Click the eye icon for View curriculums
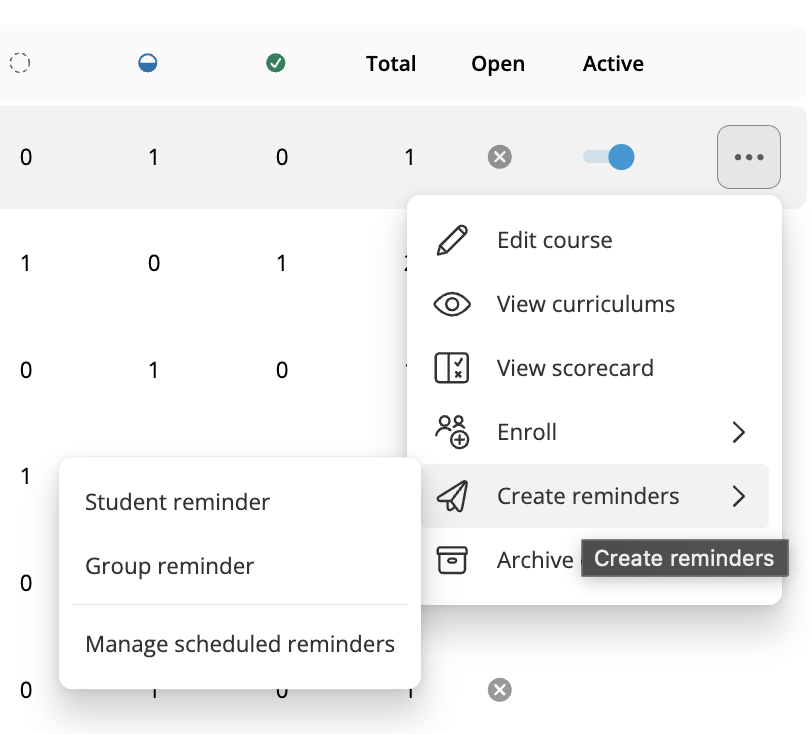This screenshot has width=812, height=734. 452,305
